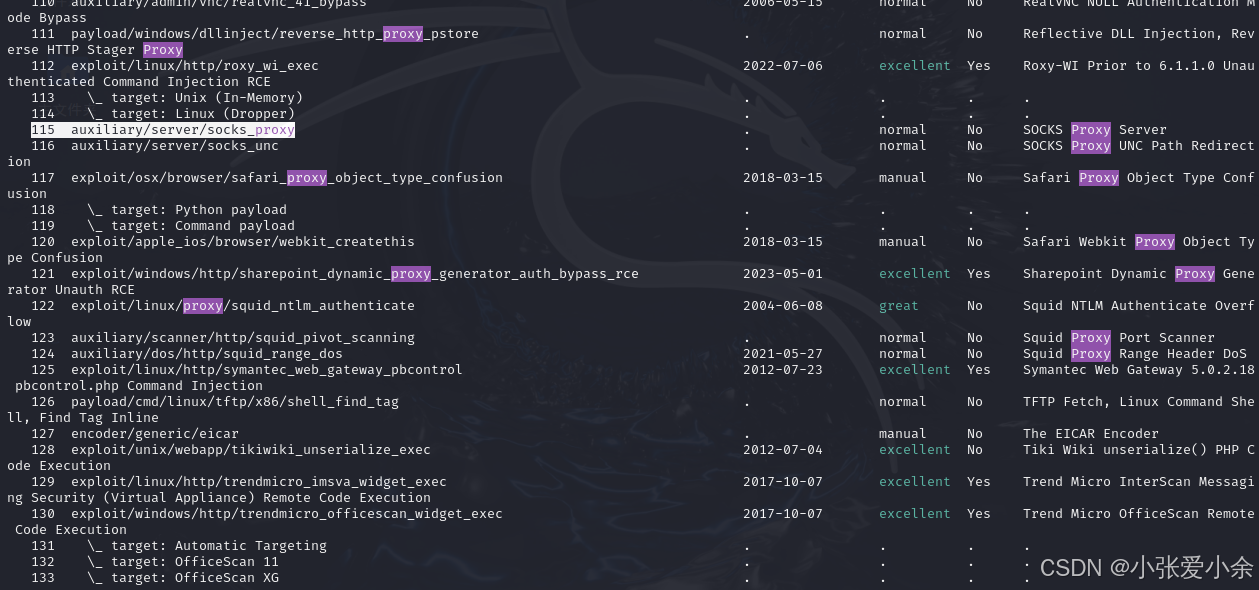Click the 'target: Automatic Targeting' line

pyautogui.click(x=207, y=546)
